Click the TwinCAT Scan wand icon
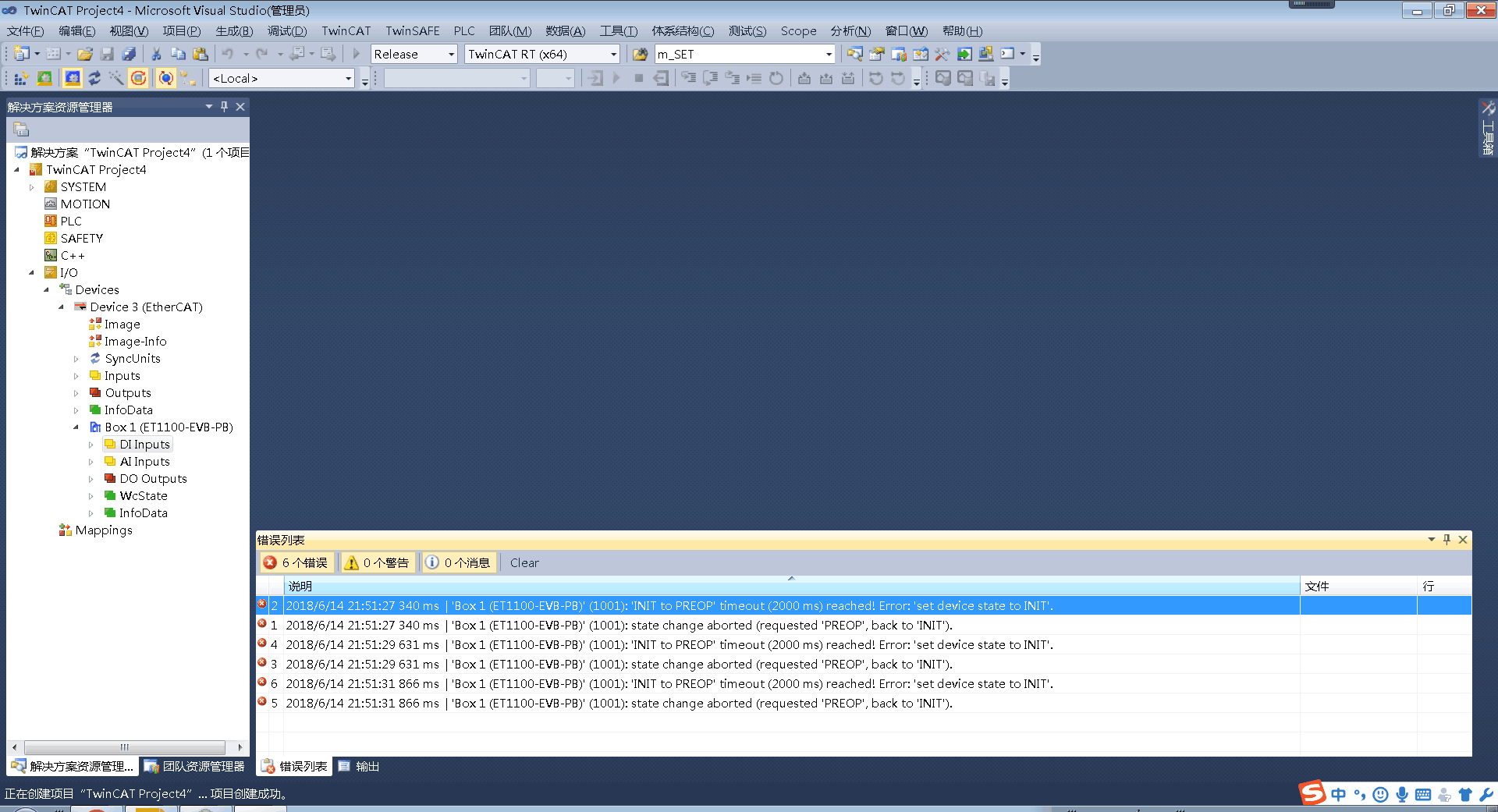Screen dimensions: 1498x812 pyautogui.click(x=115, y=78)
